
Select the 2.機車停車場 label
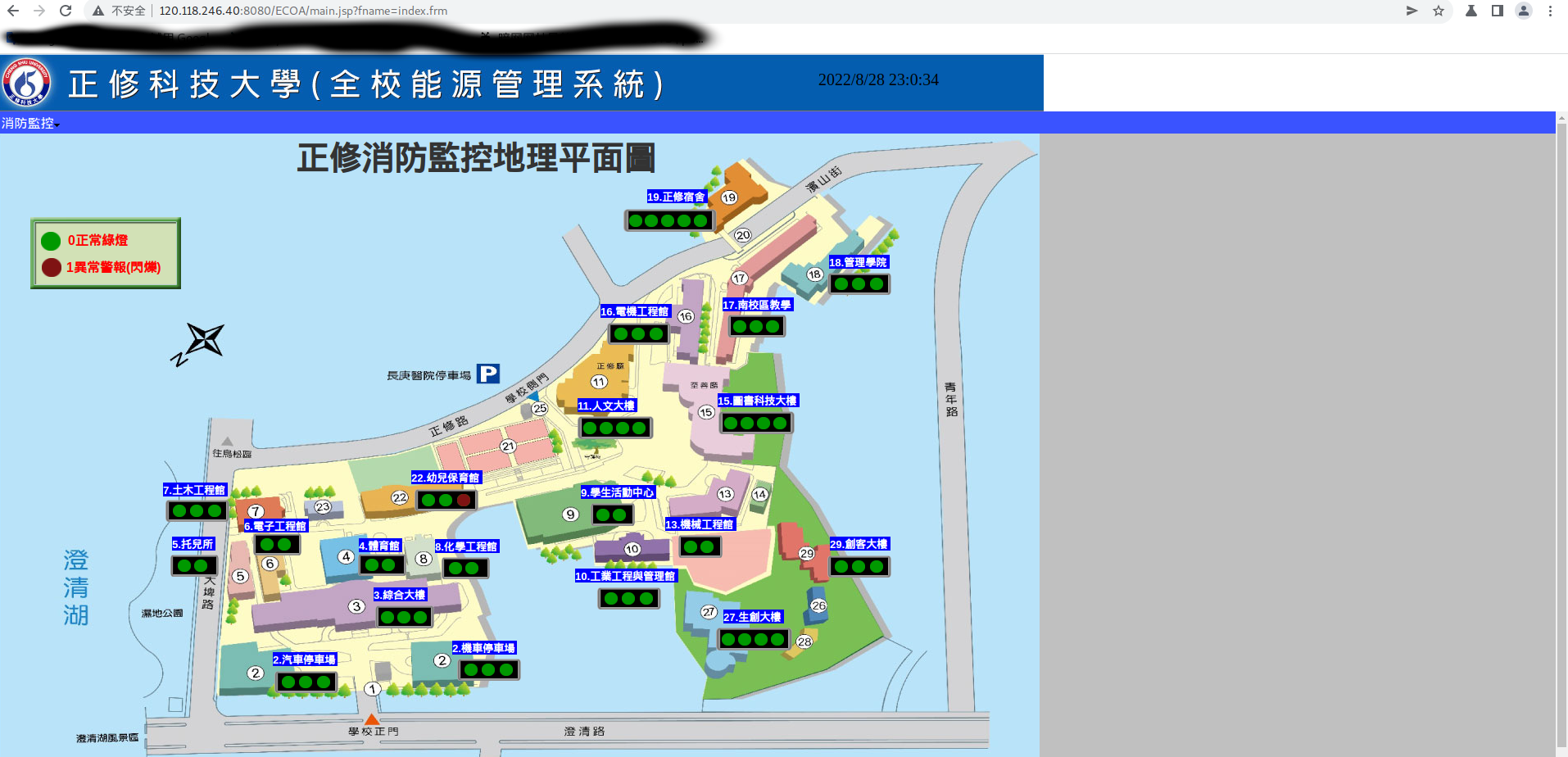point(484,648)
